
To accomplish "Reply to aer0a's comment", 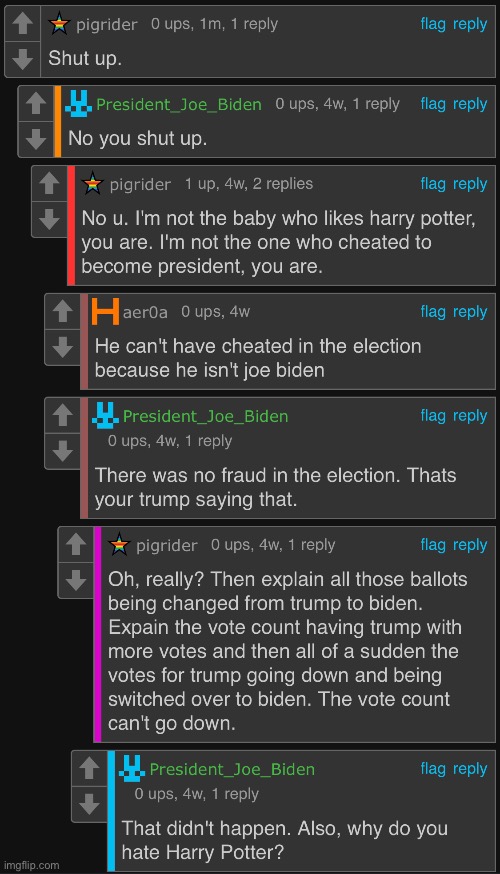I will tap(470, 312).
